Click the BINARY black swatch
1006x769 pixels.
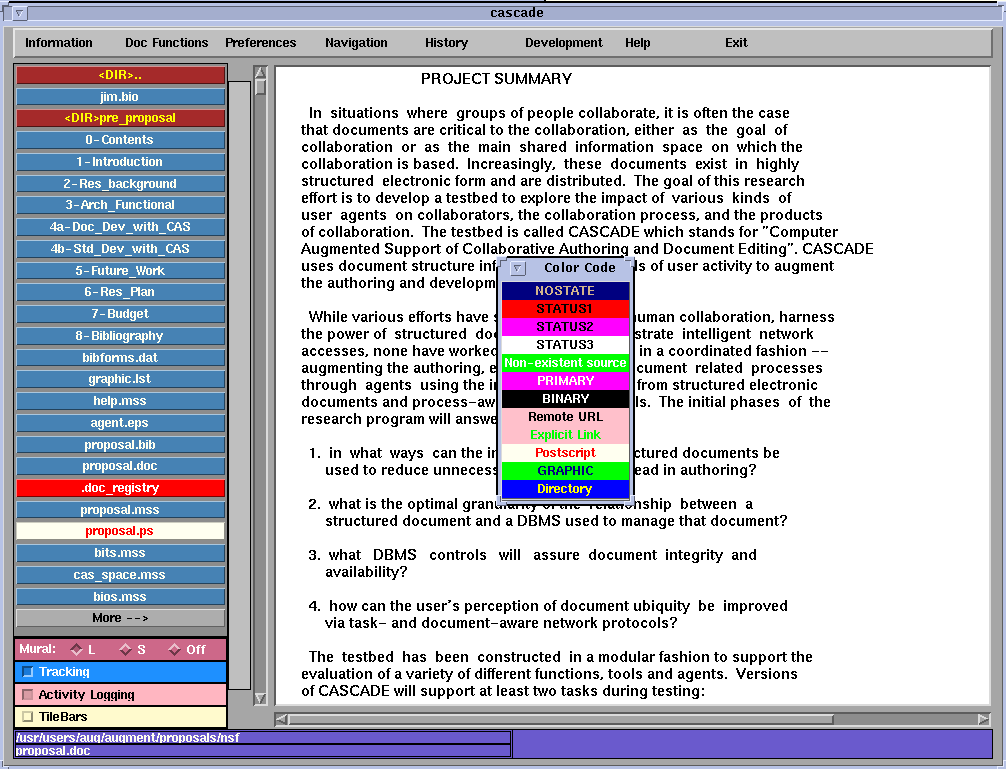pyautogui.click(x=565, y=398)
